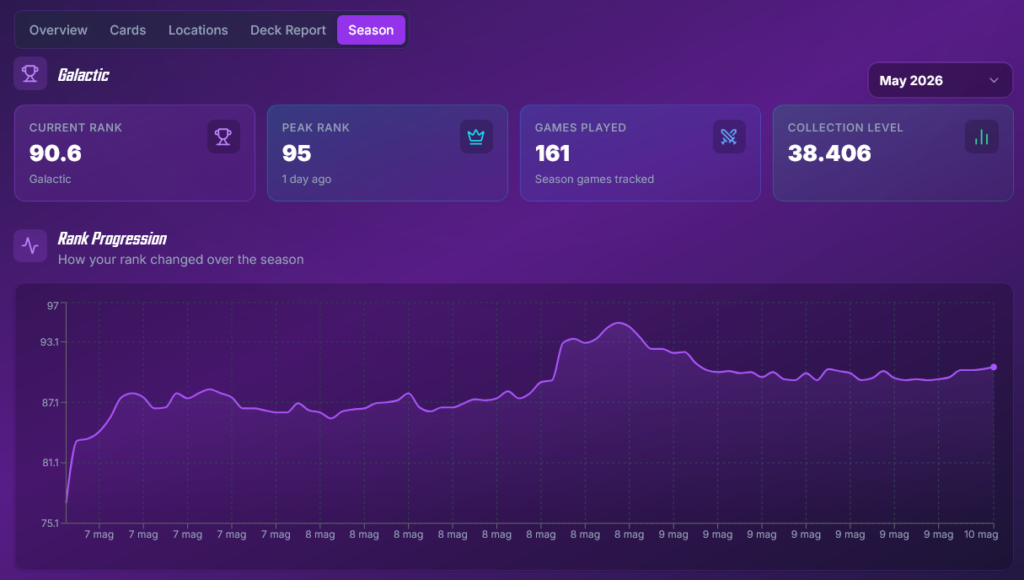Click the GAMES PLAYED card label
The width and height of the screenshot is (1024, 580).
click(x=581, y=127)
